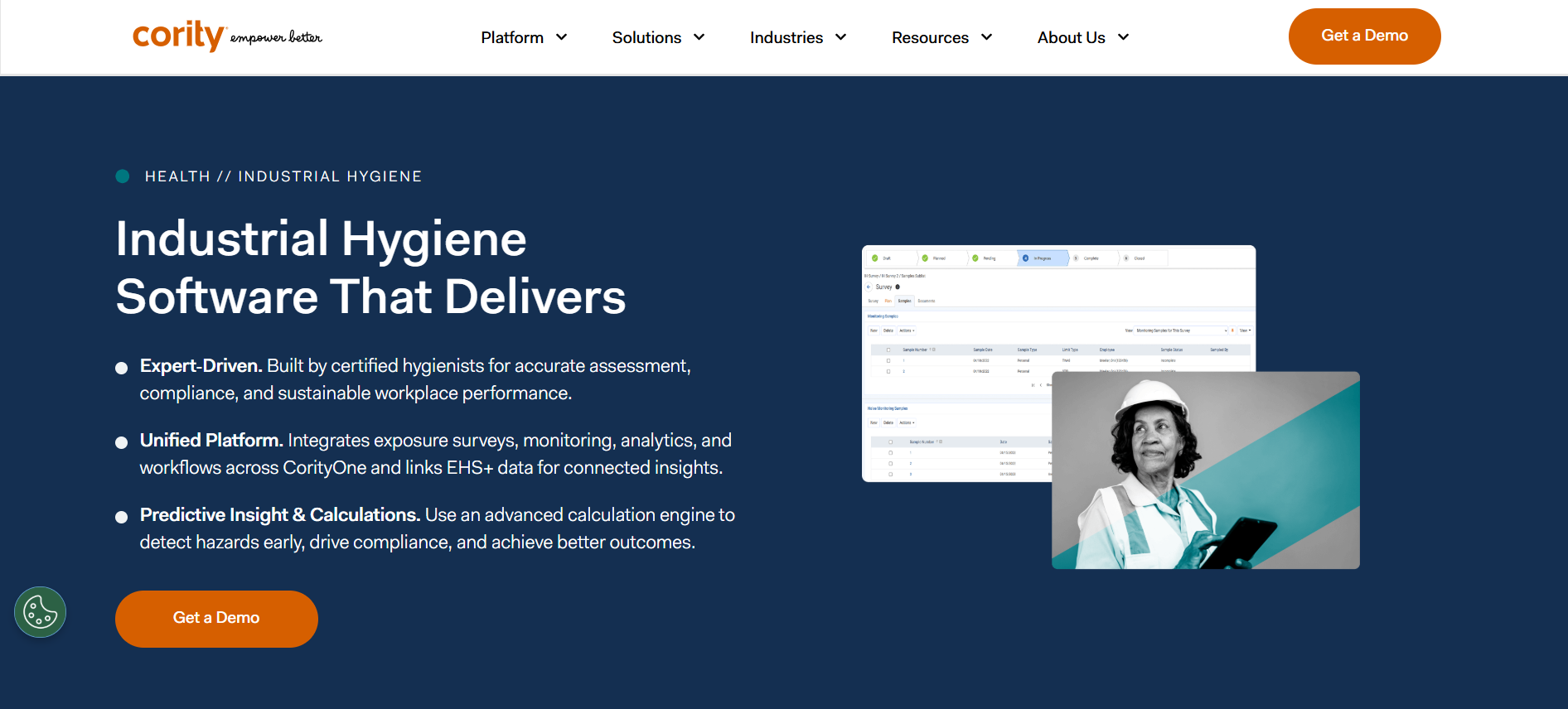Expand the chevron next to Platform
Screen dimensions: 1568x709
[562, 37]
